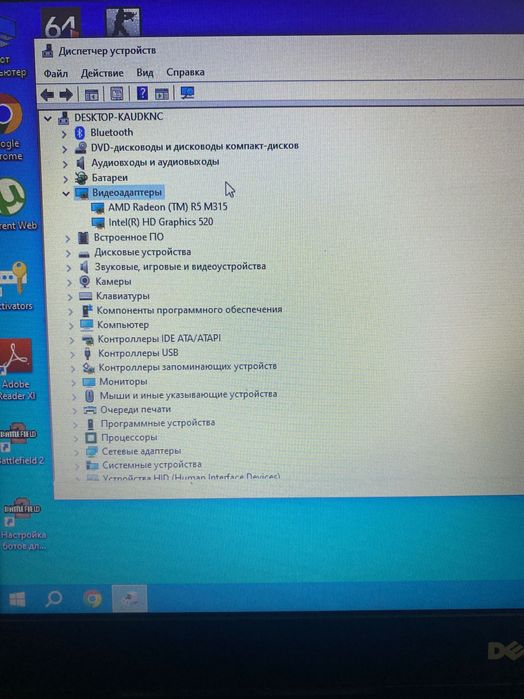Expand DVD-дисководы и дисководы компакт-дисков arrow
This screenshot has height=699, width=524.
point(64,149)
